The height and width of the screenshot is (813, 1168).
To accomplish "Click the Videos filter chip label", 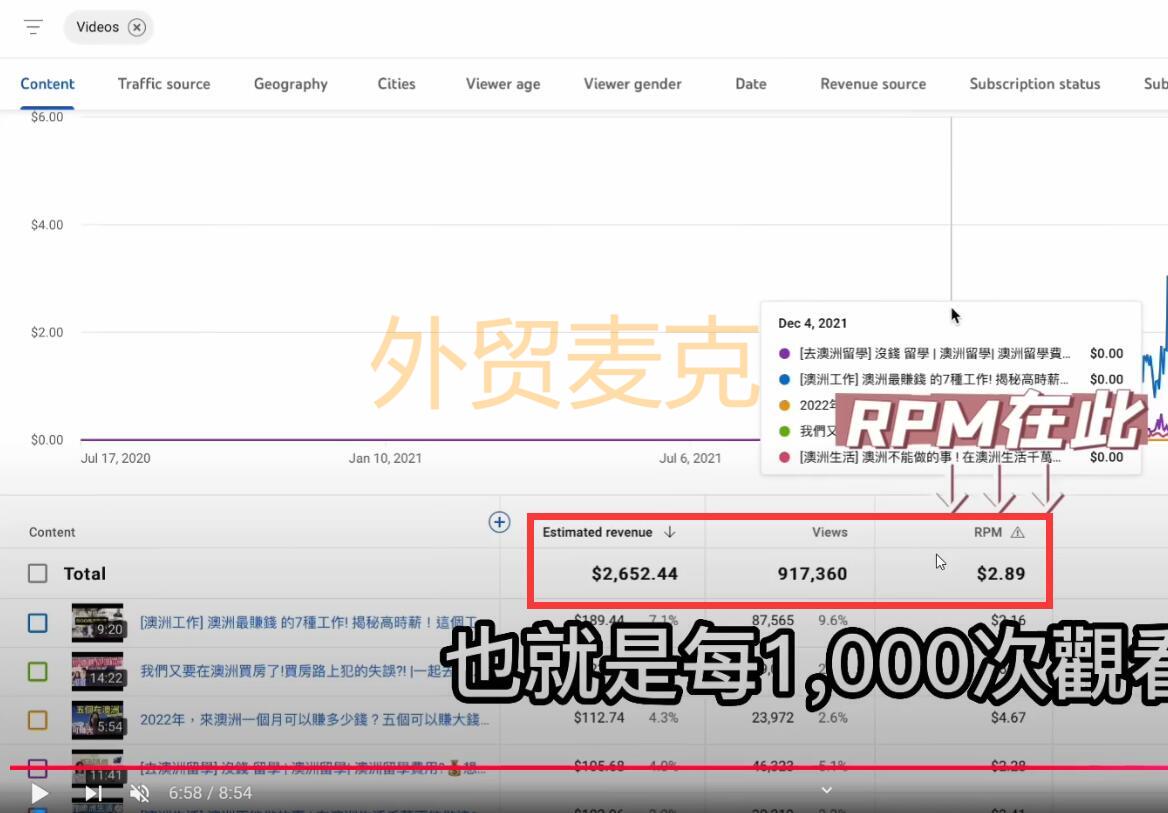I will pos(98,27).
